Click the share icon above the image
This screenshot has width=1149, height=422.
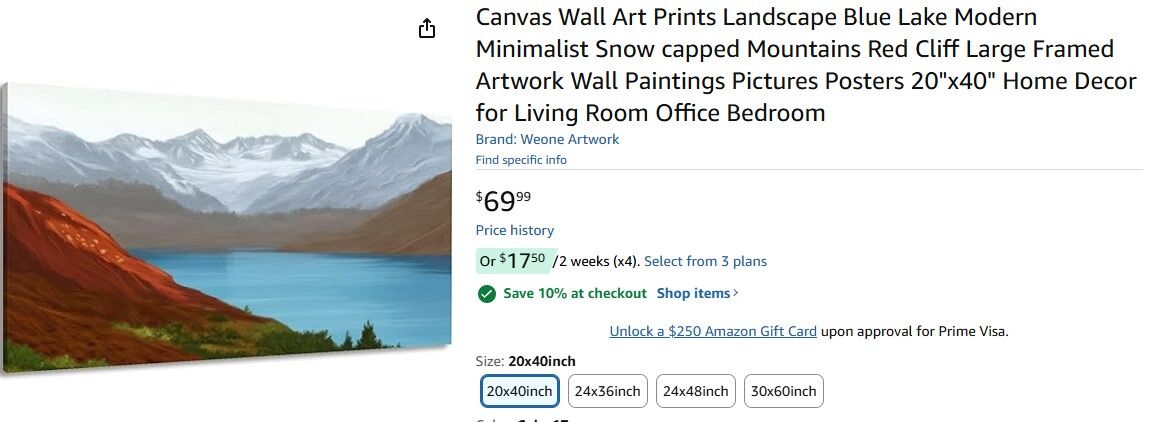point(427,28)
